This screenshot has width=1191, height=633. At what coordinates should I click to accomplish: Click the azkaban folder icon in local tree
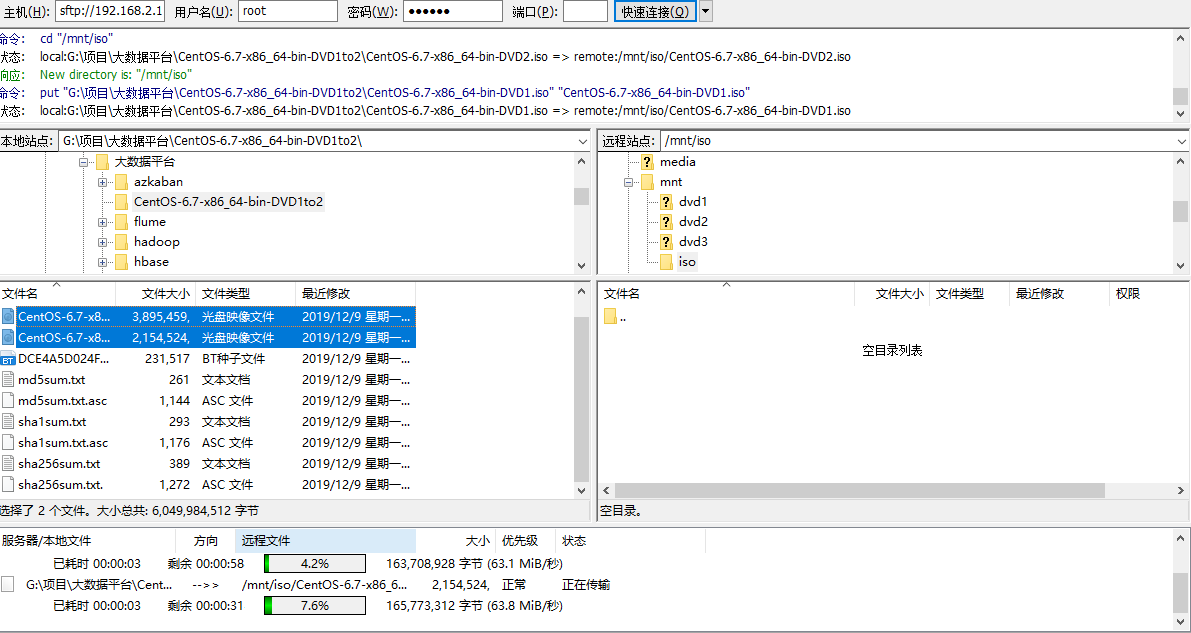[121, 182]
